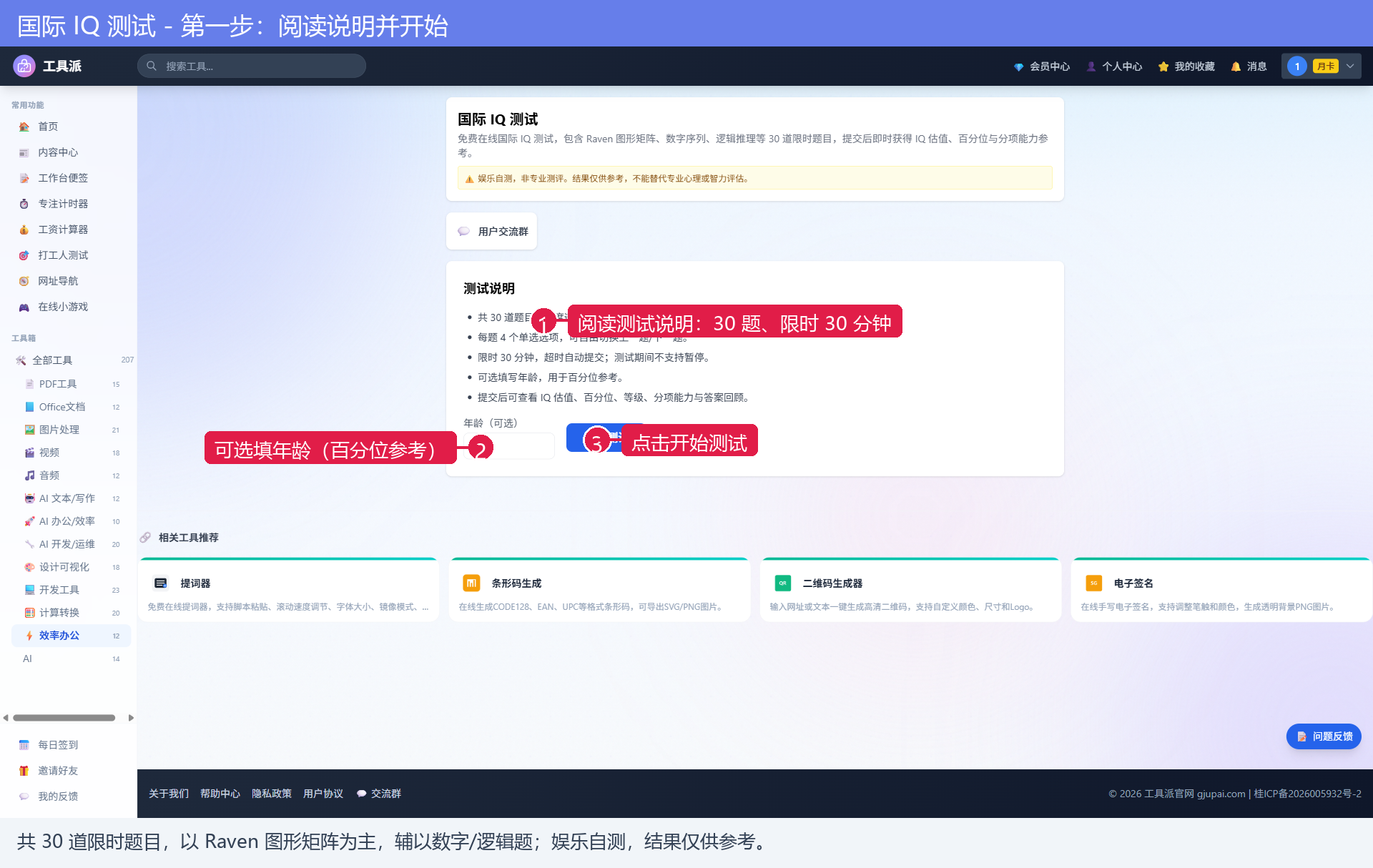The height and width of the screenshot is (868, 1373).
Task: Select AI category with 14 tools
Action: click(x=72, y=659)
